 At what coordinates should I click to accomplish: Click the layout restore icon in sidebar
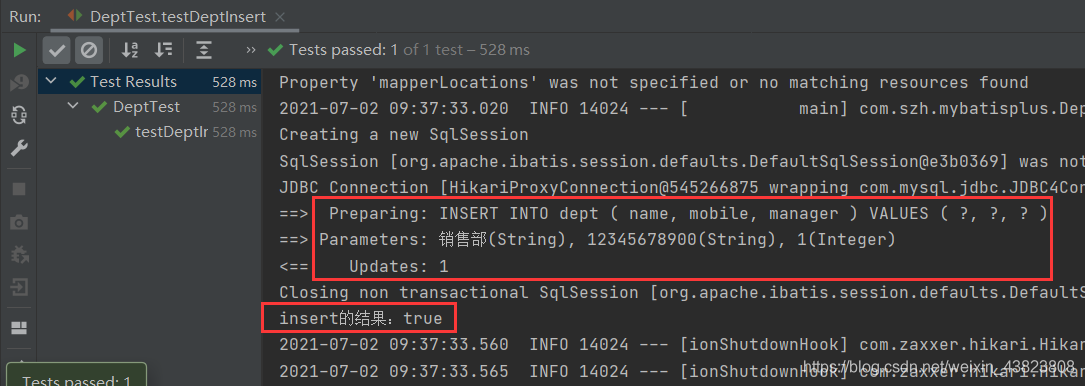(x=19, y=327)
